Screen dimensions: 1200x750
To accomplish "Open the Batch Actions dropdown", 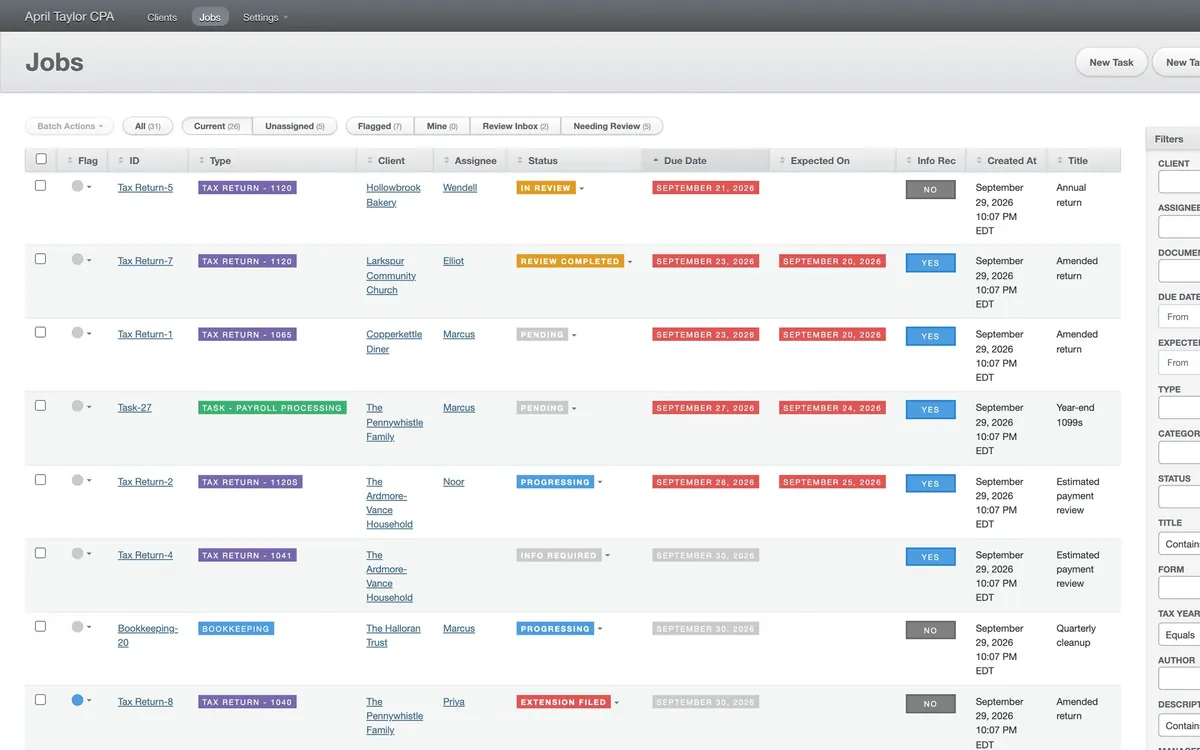I will click(x=69, y=126).
